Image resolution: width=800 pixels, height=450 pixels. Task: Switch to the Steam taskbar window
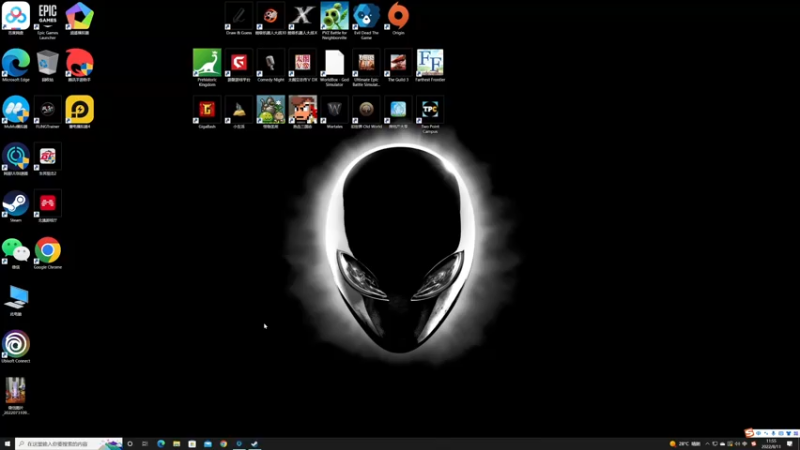pyautogui.click(x=255, y=444)
